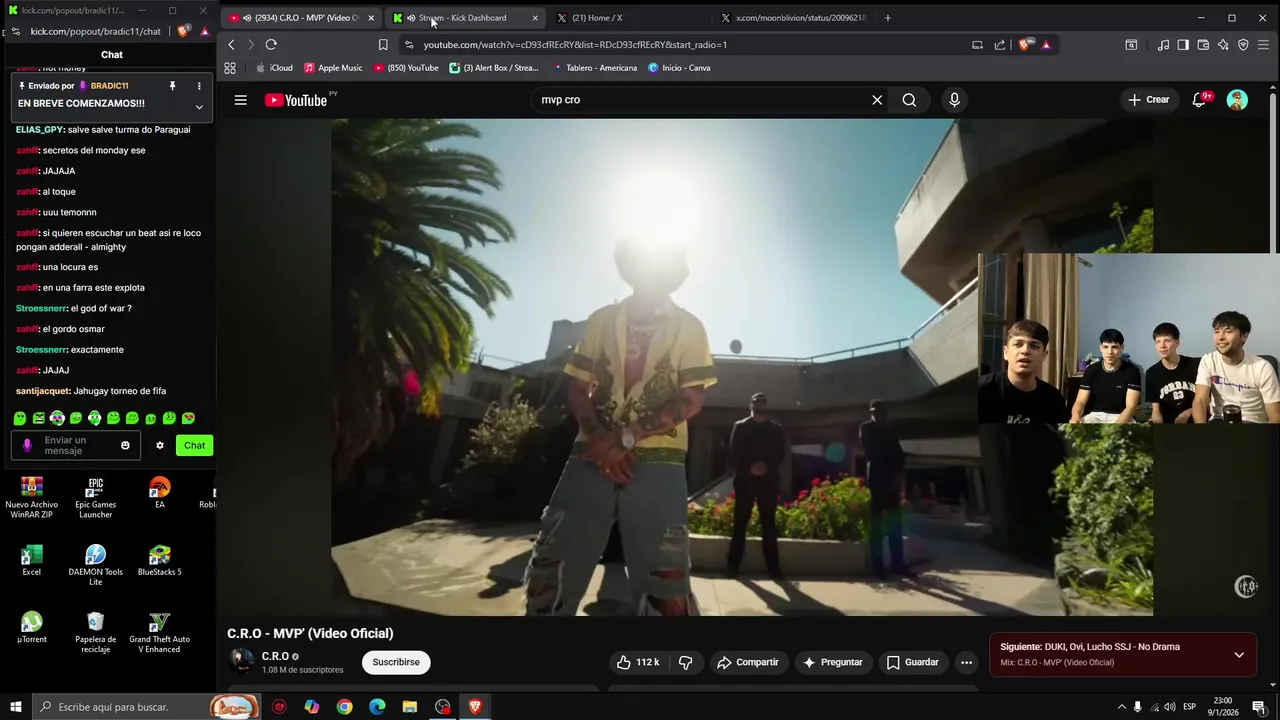This screenshot has width=1280, height=720.
Task: Collapse the pinned 'EN BREVE COMENZAMOS' message
Action: (x=199, y=106)
